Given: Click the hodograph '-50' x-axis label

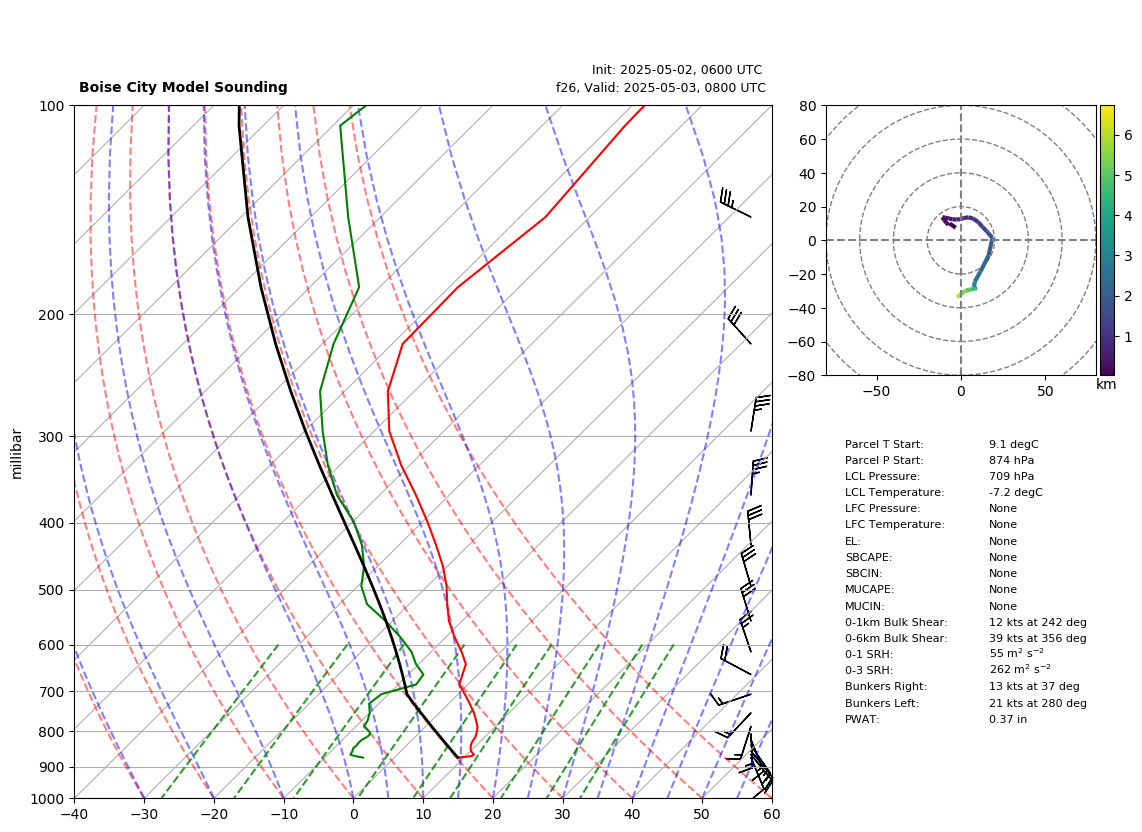Looking at the screenshot, I should click(x=876, y=391).
